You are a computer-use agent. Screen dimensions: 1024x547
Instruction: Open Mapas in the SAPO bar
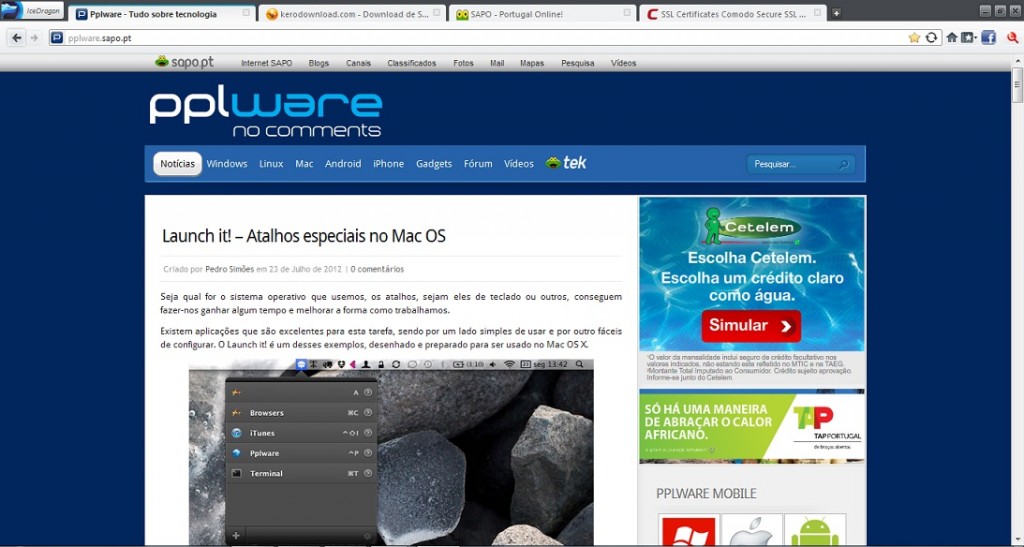click(532, 63)
